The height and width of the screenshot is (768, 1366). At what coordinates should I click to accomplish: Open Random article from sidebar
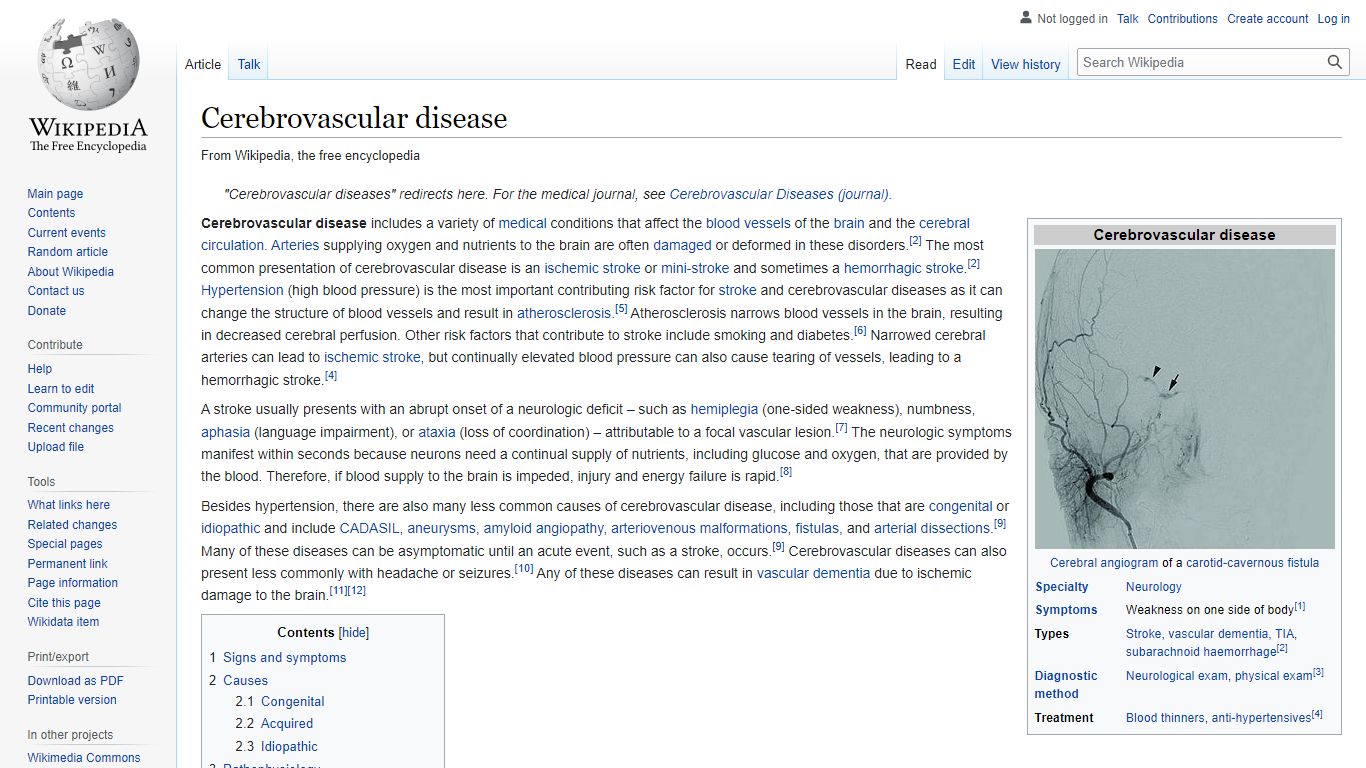pos(68,252)
